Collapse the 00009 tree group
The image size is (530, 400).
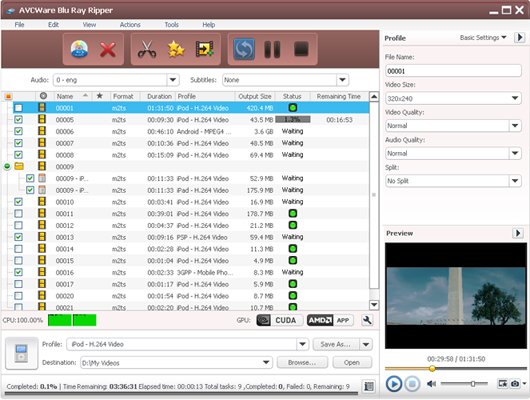[x=7, y=166]
